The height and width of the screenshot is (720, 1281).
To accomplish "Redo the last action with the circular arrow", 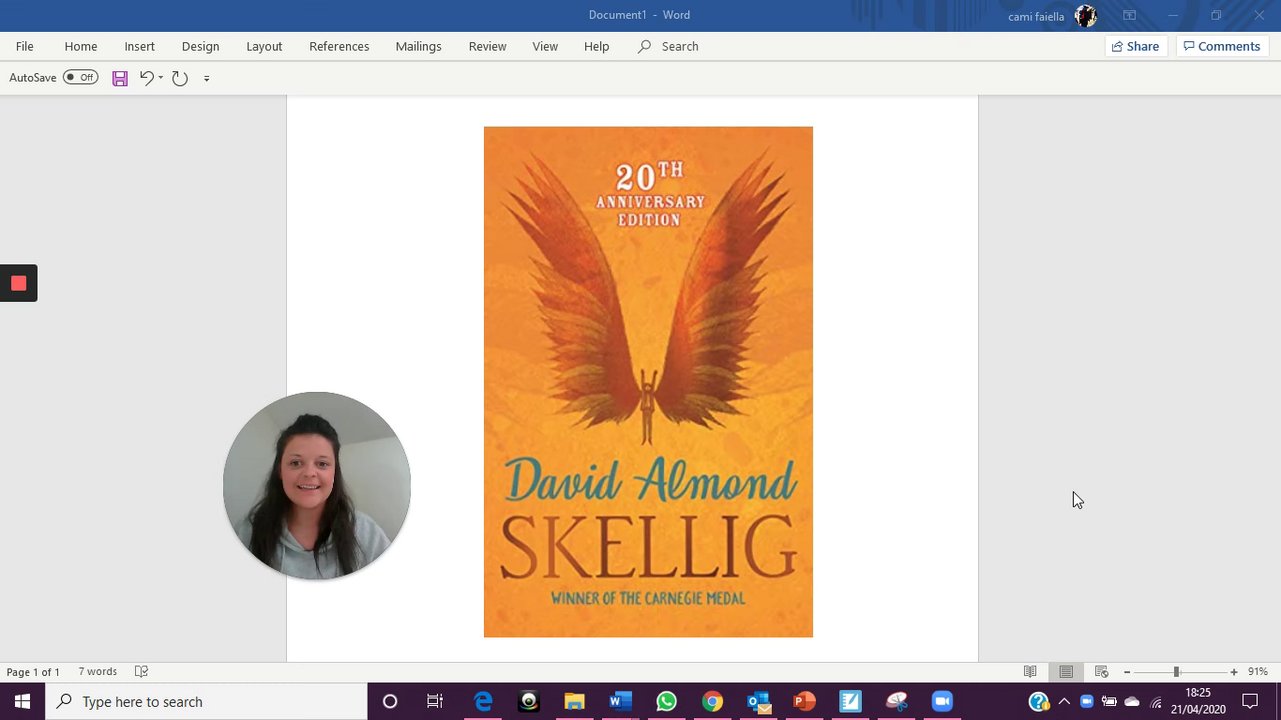I will (x=180, y=78).
